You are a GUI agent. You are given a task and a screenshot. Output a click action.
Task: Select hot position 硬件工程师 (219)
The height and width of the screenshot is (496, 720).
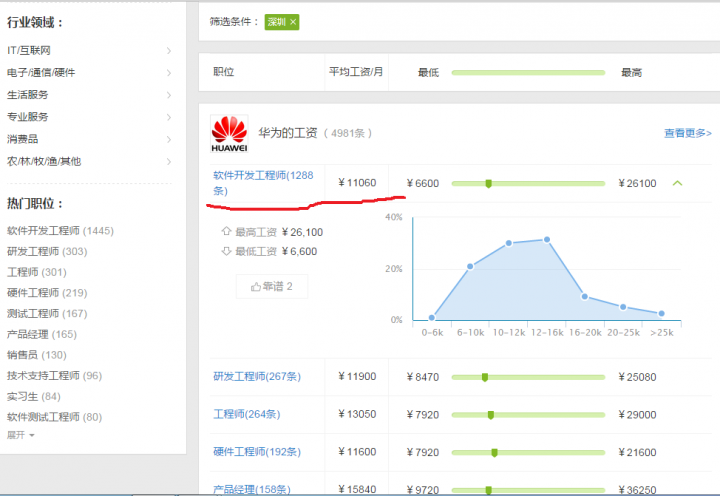pos(47,293)
